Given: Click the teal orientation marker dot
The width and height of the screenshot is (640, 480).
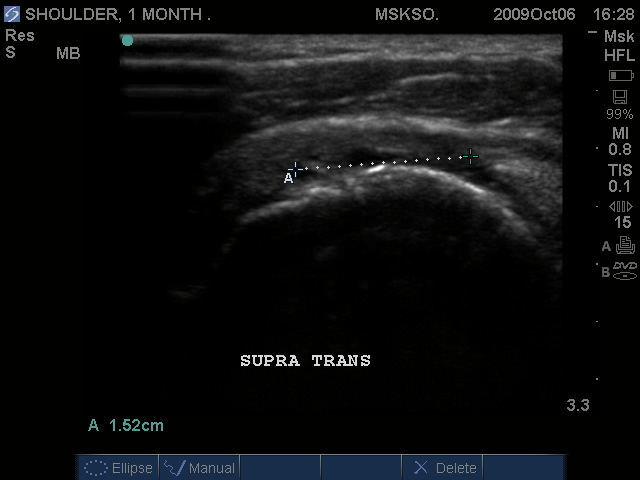Looking at the screenshot, I should [x=127, y=41].
